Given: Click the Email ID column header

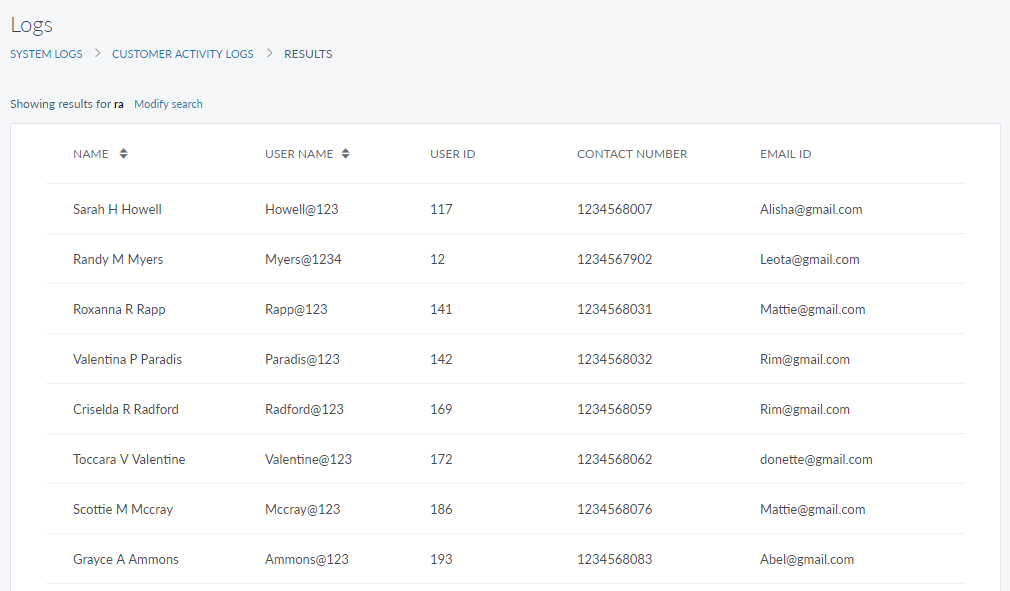Looking at the screenshot, I should pos(785,154).
